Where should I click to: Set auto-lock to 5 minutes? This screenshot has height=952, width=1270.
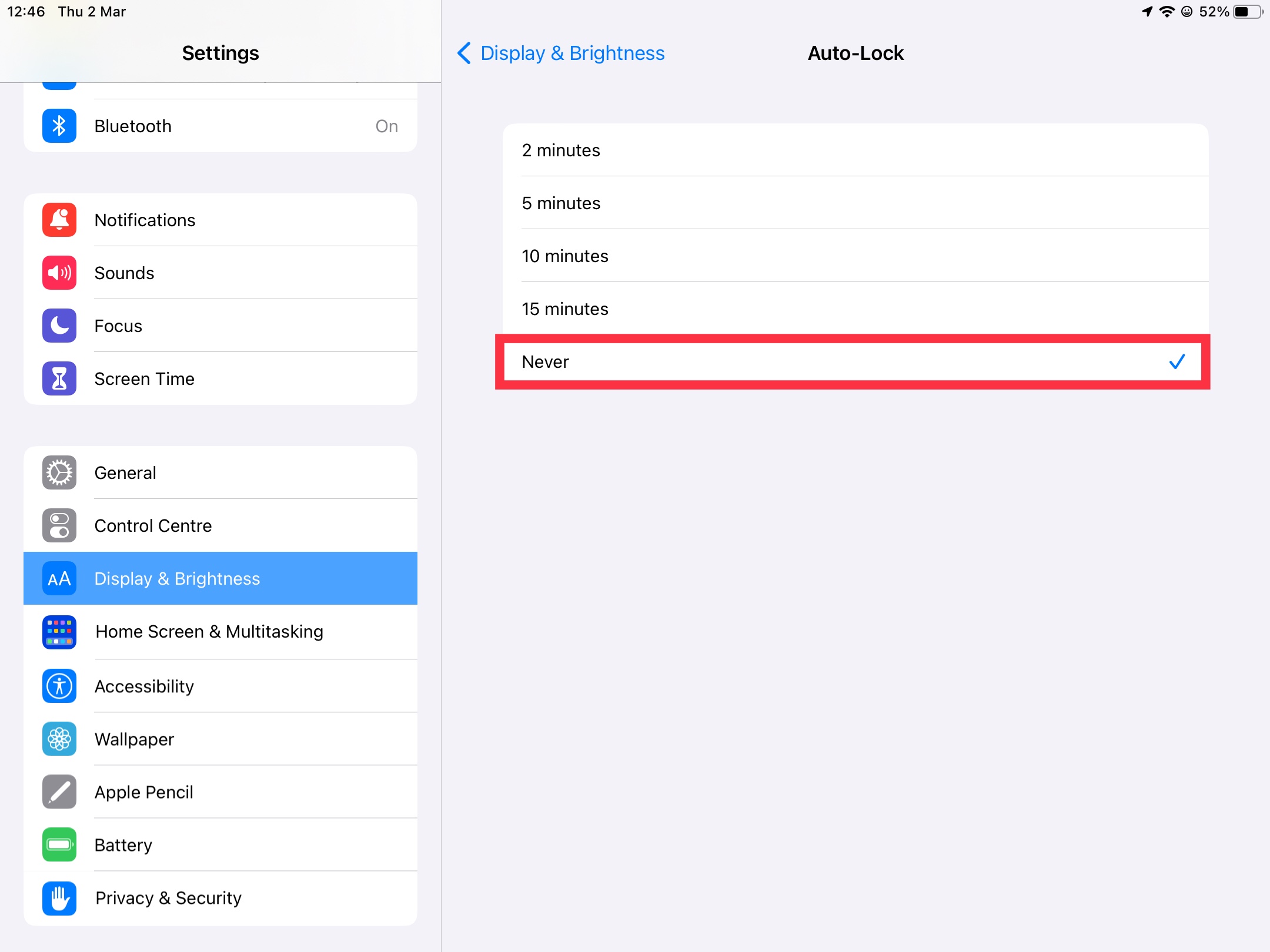click(855, 203)
